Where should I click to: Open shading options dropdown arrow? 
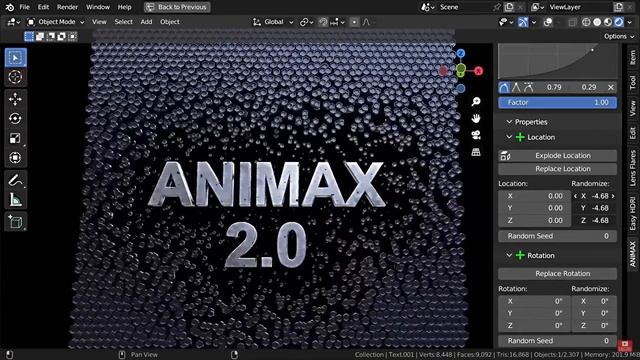pyautogui.click(x=630, y=22)
